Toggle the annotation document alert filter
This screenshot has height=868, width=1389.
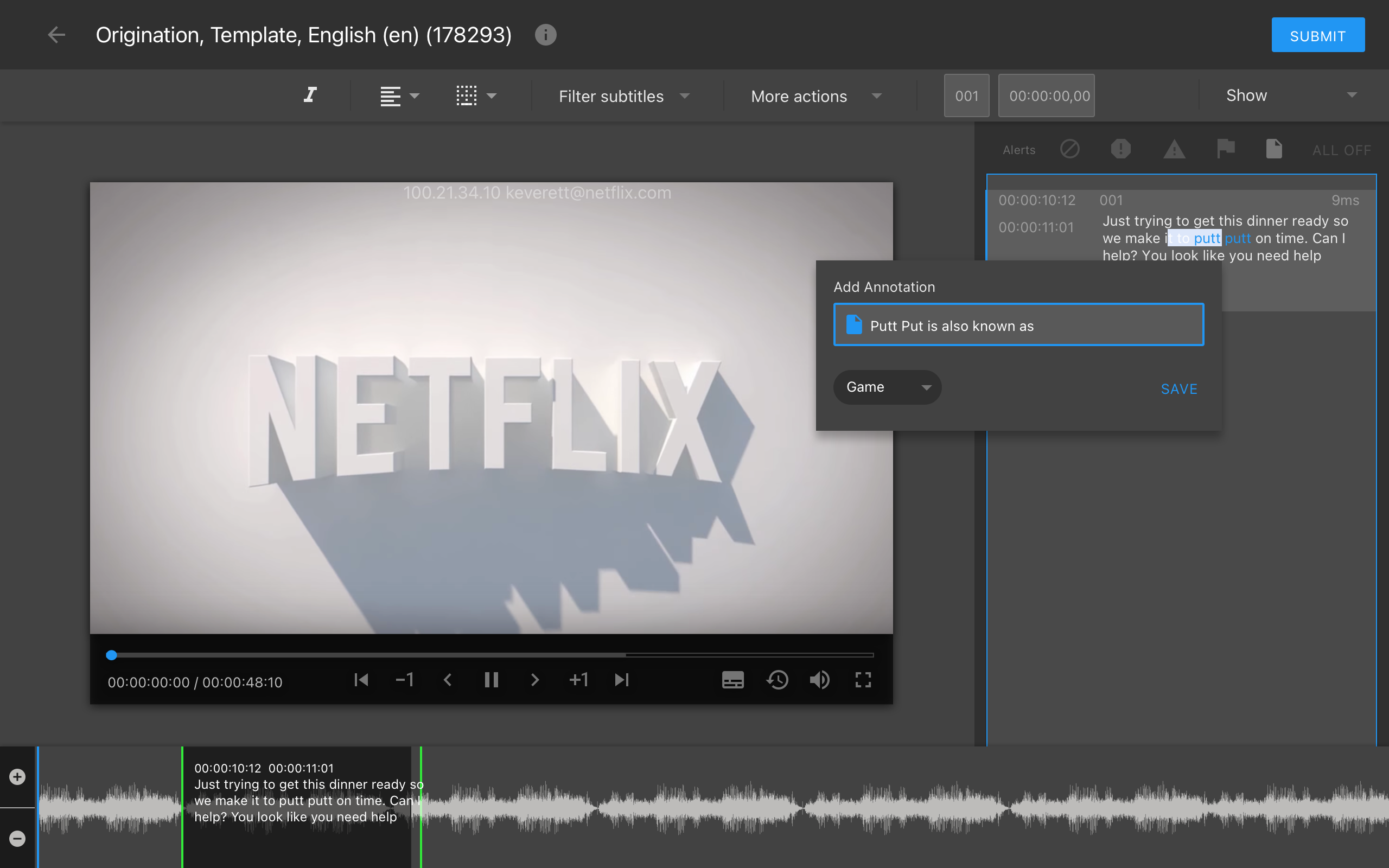(1274, 149)
